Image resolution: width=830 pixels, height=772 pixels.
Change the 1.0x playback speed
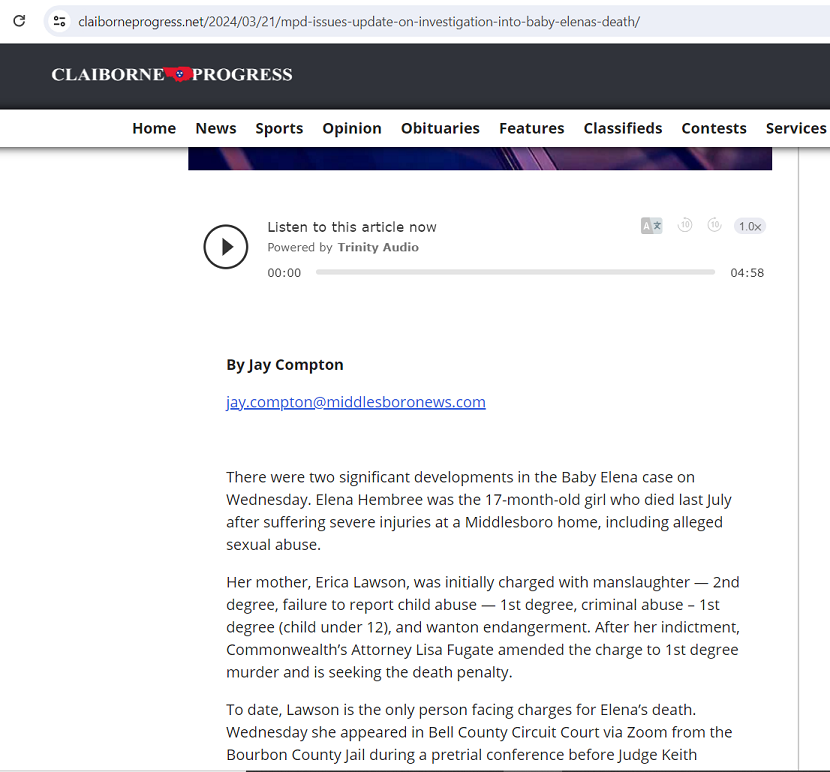point(749,226)
